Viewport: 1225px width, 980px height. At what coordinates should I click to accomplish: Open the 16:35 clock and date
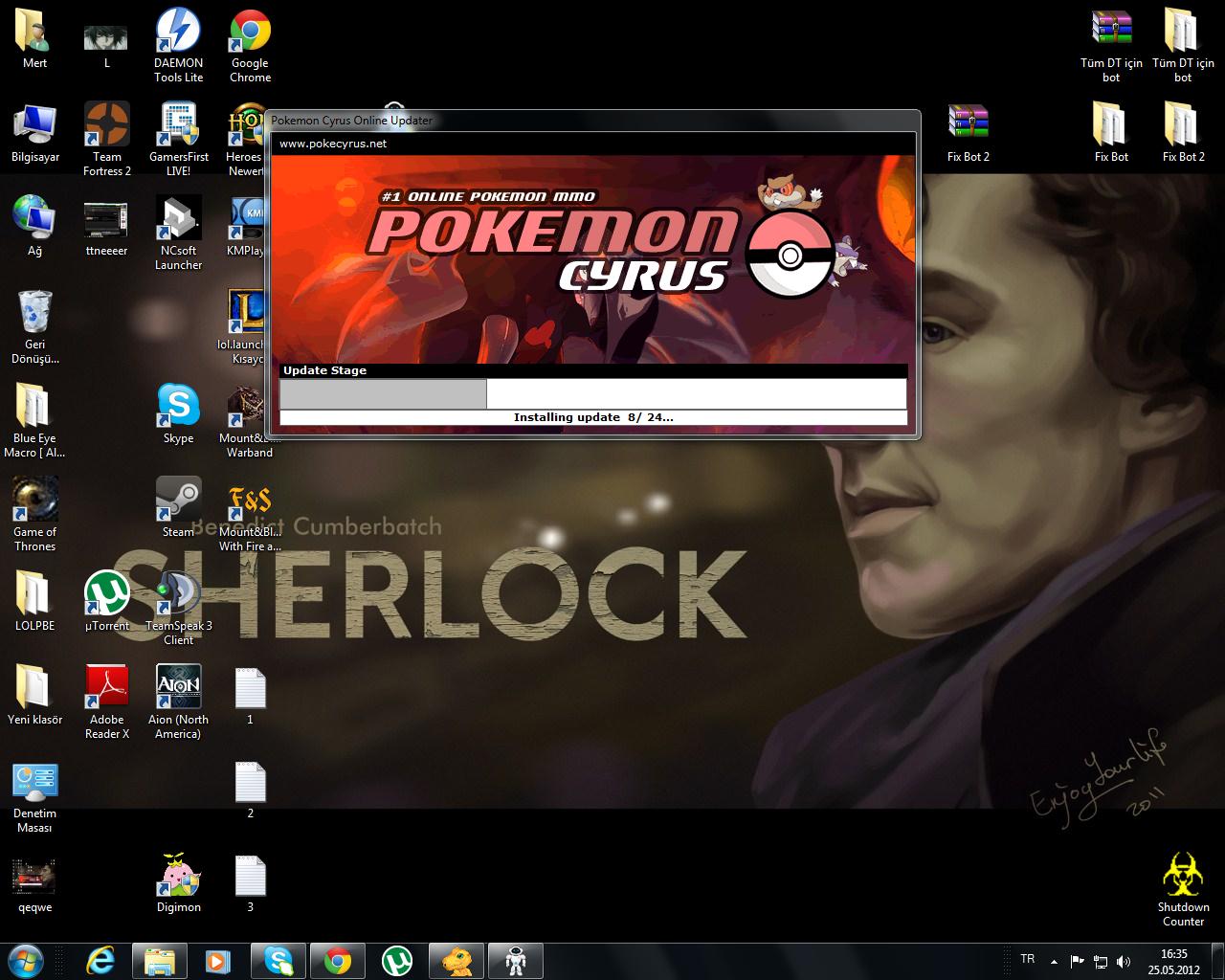1173,961
